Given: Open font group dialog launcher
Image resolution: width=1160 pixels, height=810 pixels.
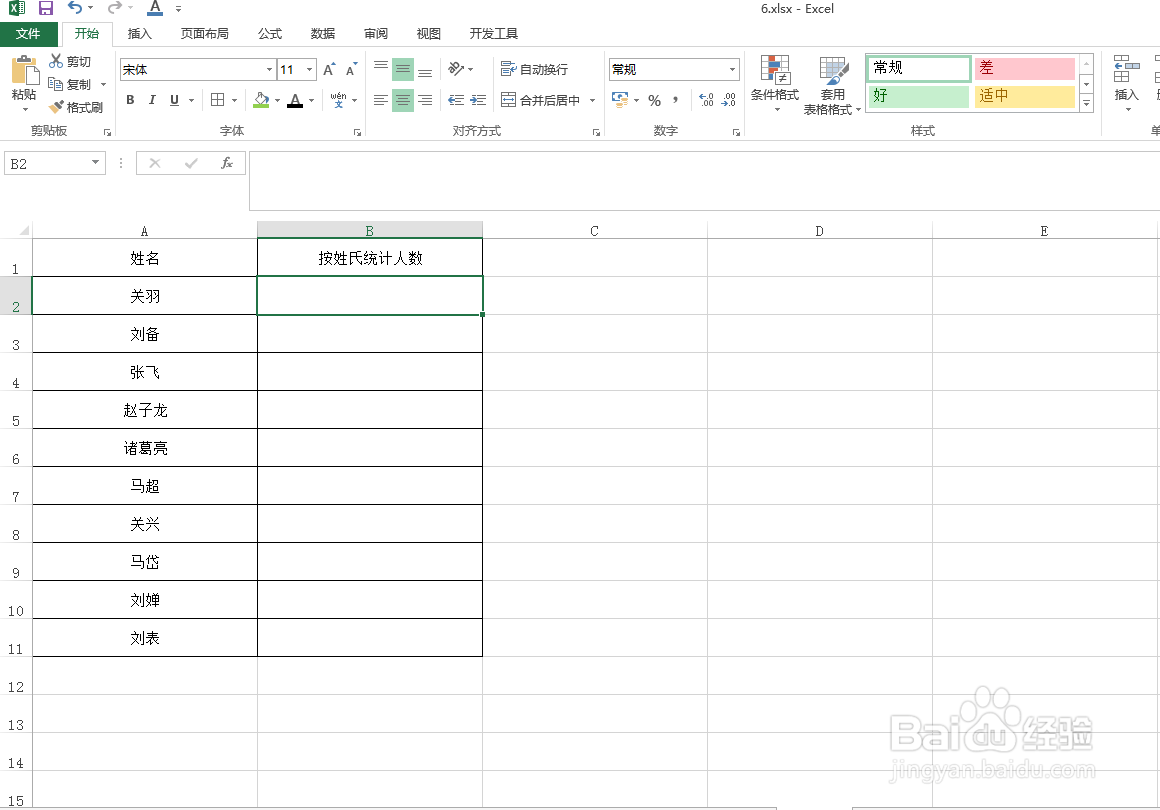Looking at the screenshot, I should (x=357, y=132).
